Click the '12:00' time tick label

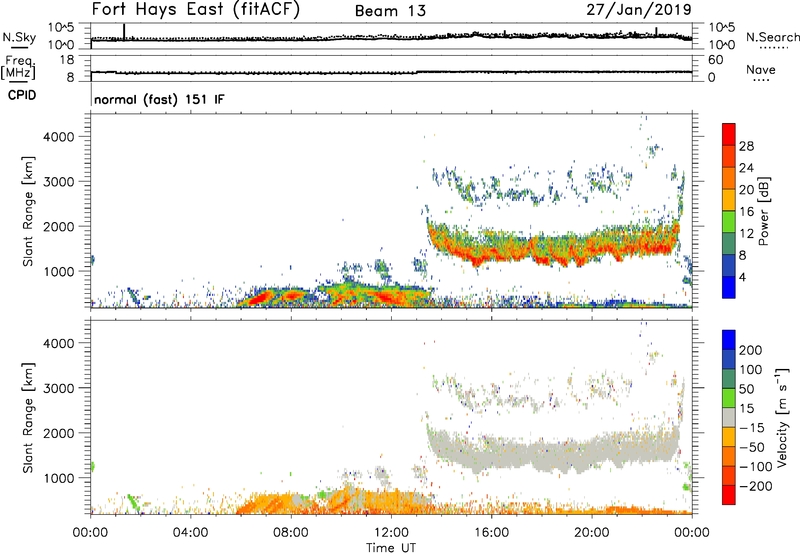pos(391,533)
